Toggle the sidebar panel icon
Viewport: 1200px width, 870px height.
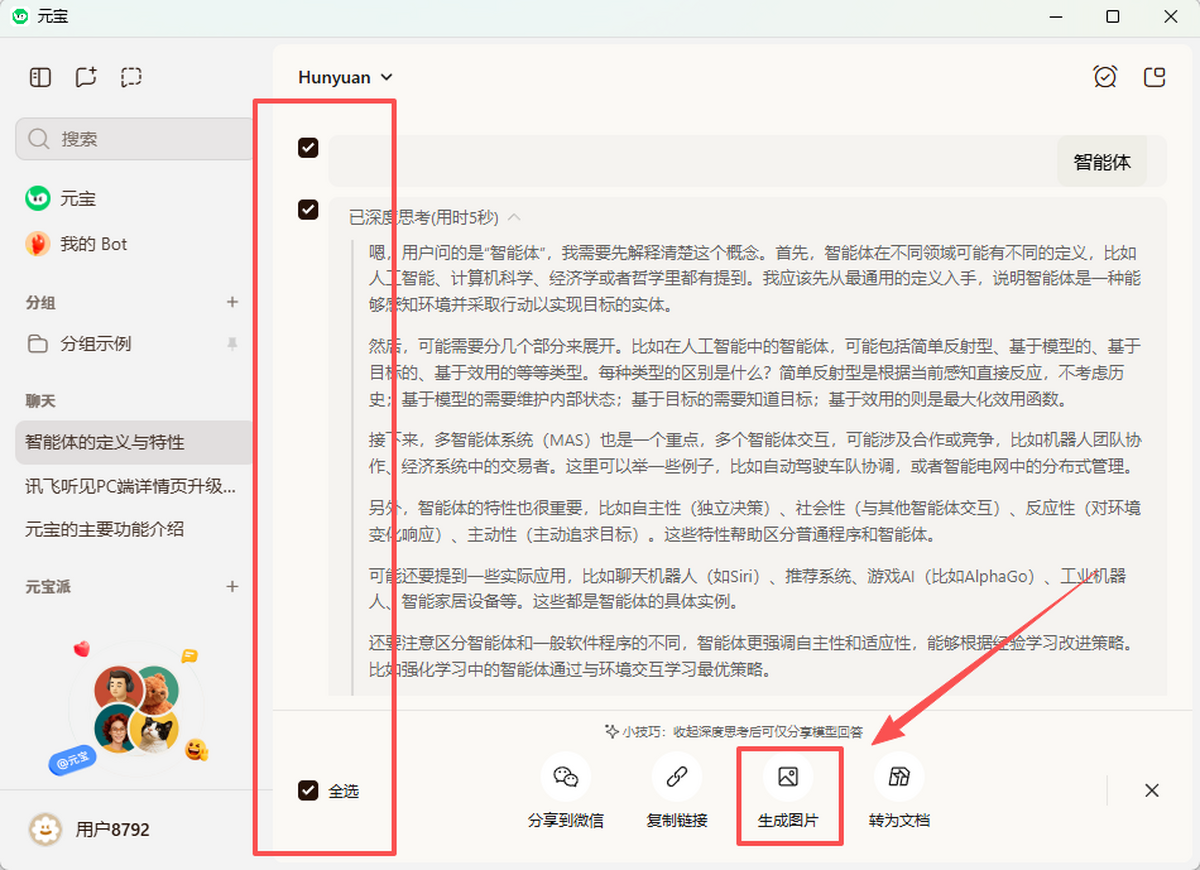(40, 77)
